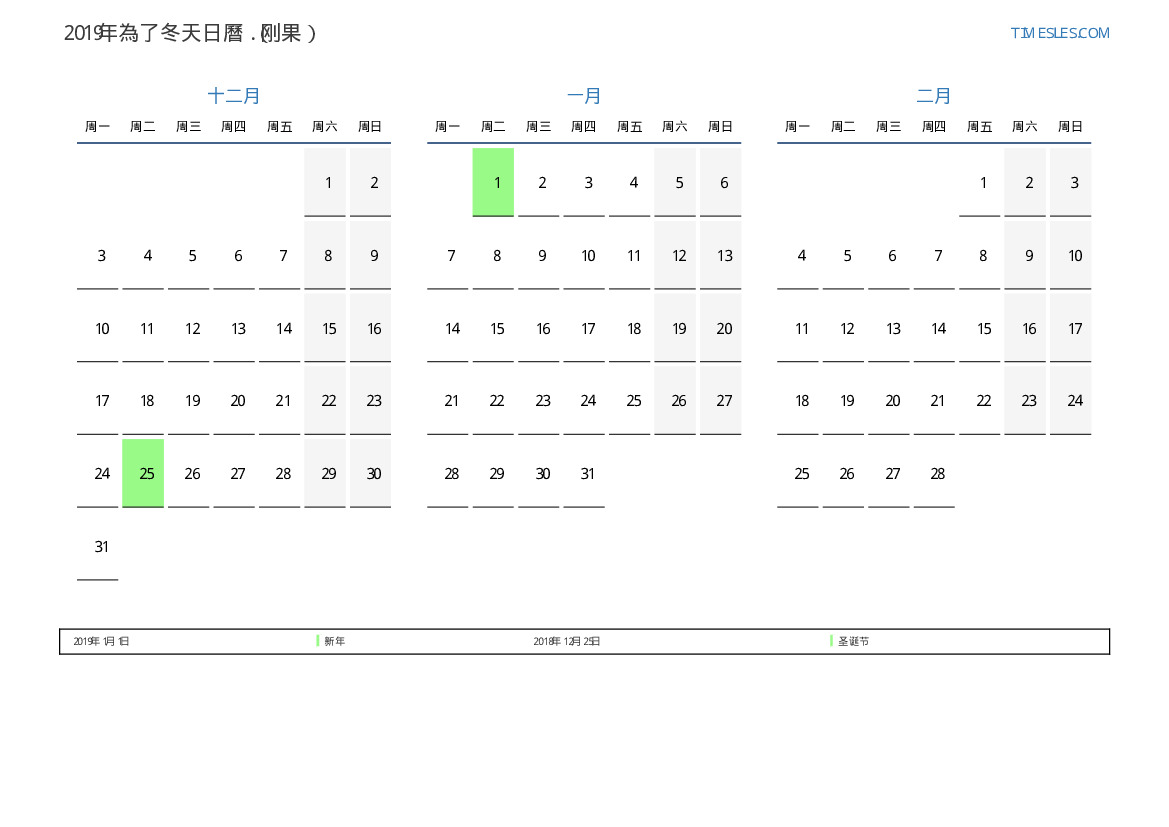Click highlighted December 25 date
This screenshot has height=827, width=1169.
pyautogui.click(x=143, y=473)
